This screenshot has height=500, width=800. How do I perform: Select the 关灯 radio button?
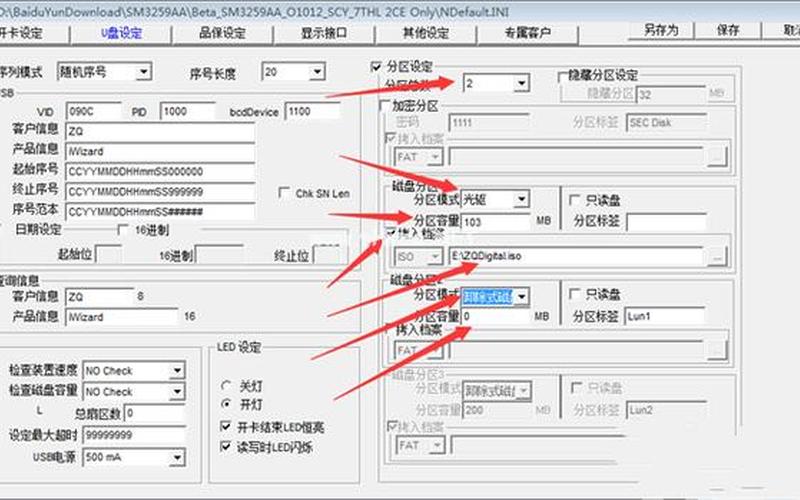coord(226,385)
